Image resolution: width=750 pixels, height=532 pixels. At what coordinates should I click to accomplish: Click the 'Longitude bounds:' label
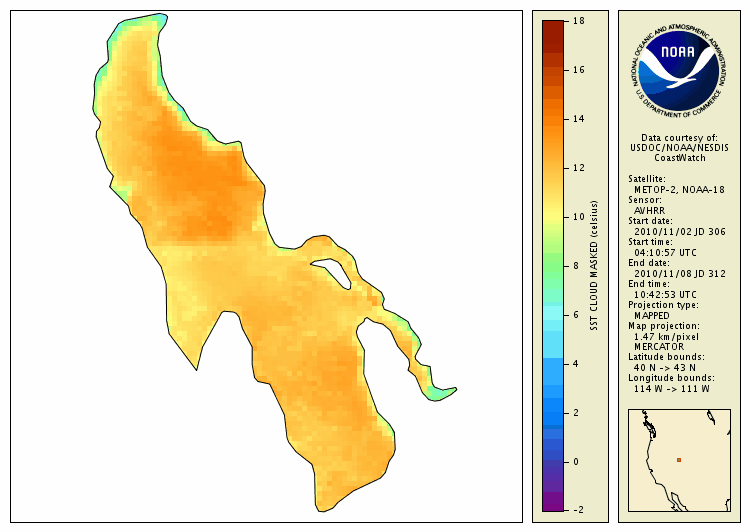[672, 378]
